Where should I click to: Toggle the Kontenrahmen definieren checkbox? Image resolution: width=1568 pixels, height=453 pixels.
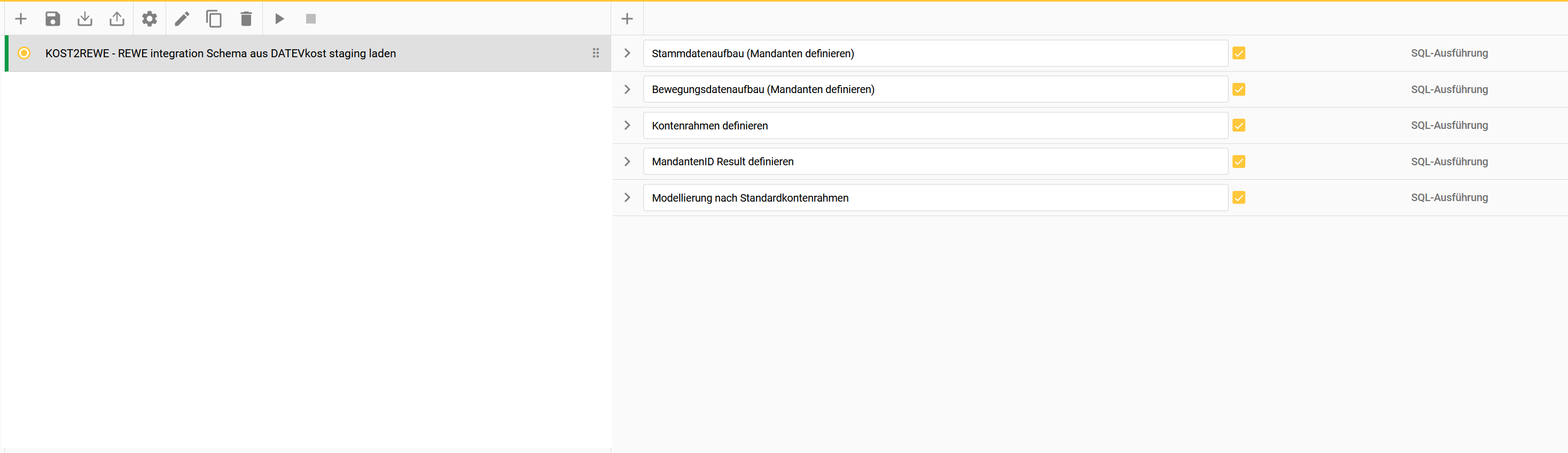pos(1239,125)
